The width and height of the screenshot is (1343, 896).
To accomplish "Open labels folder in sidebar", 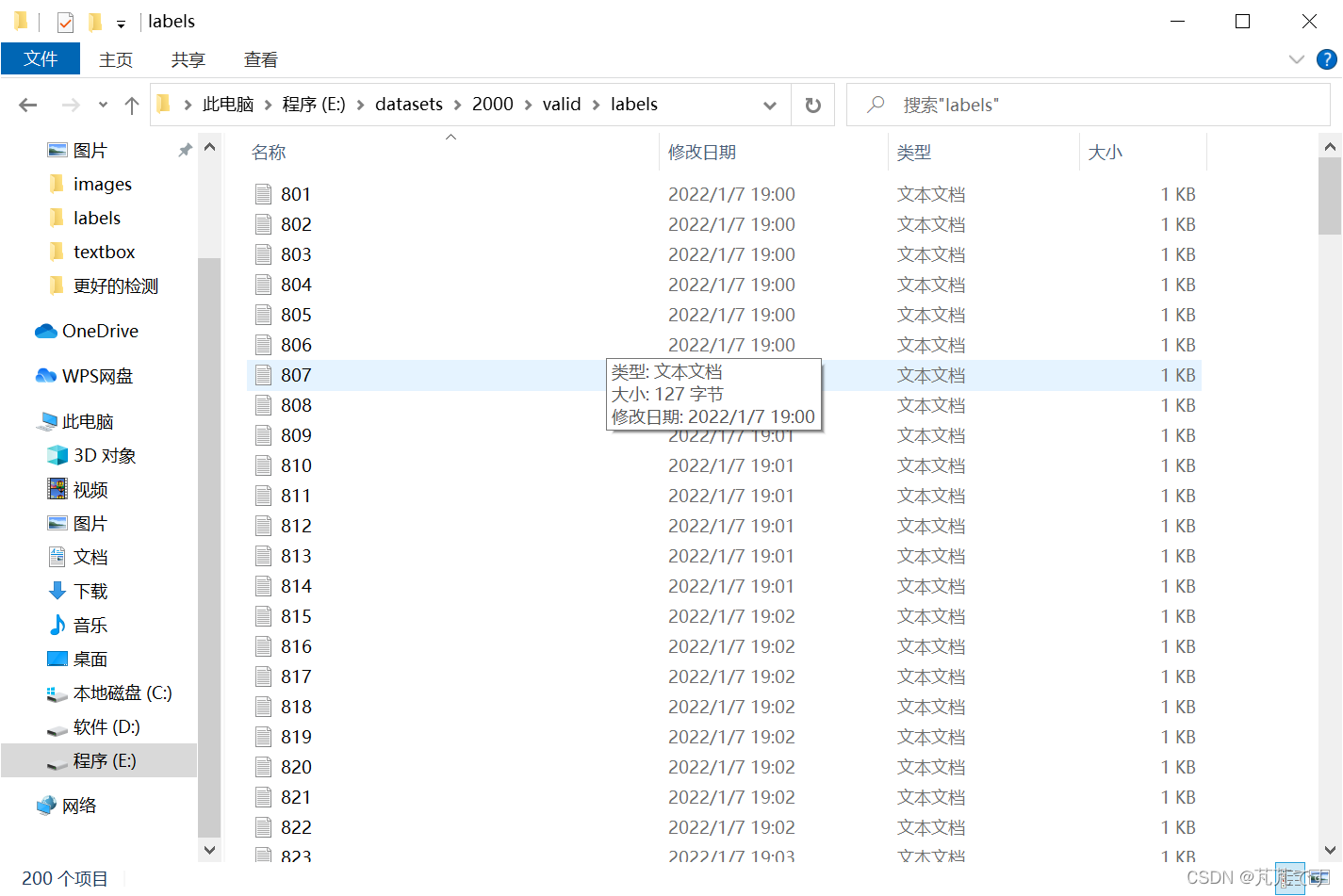I will pos(96,219).
